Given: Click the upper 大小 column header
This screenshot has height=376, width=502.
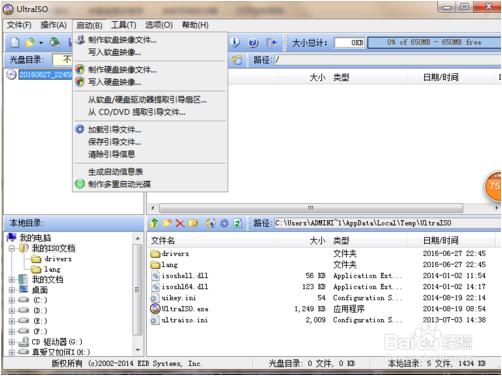Looking at the screenshot, I should tap(317, 78).
